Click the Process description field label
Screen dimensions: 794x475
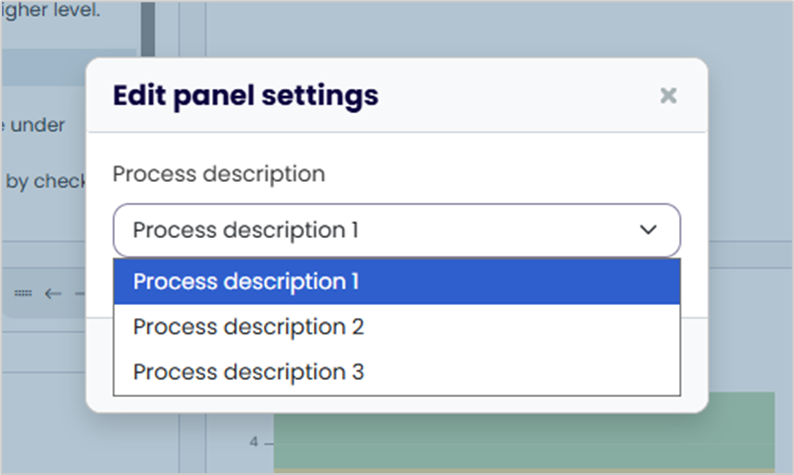tap(219, 174)
